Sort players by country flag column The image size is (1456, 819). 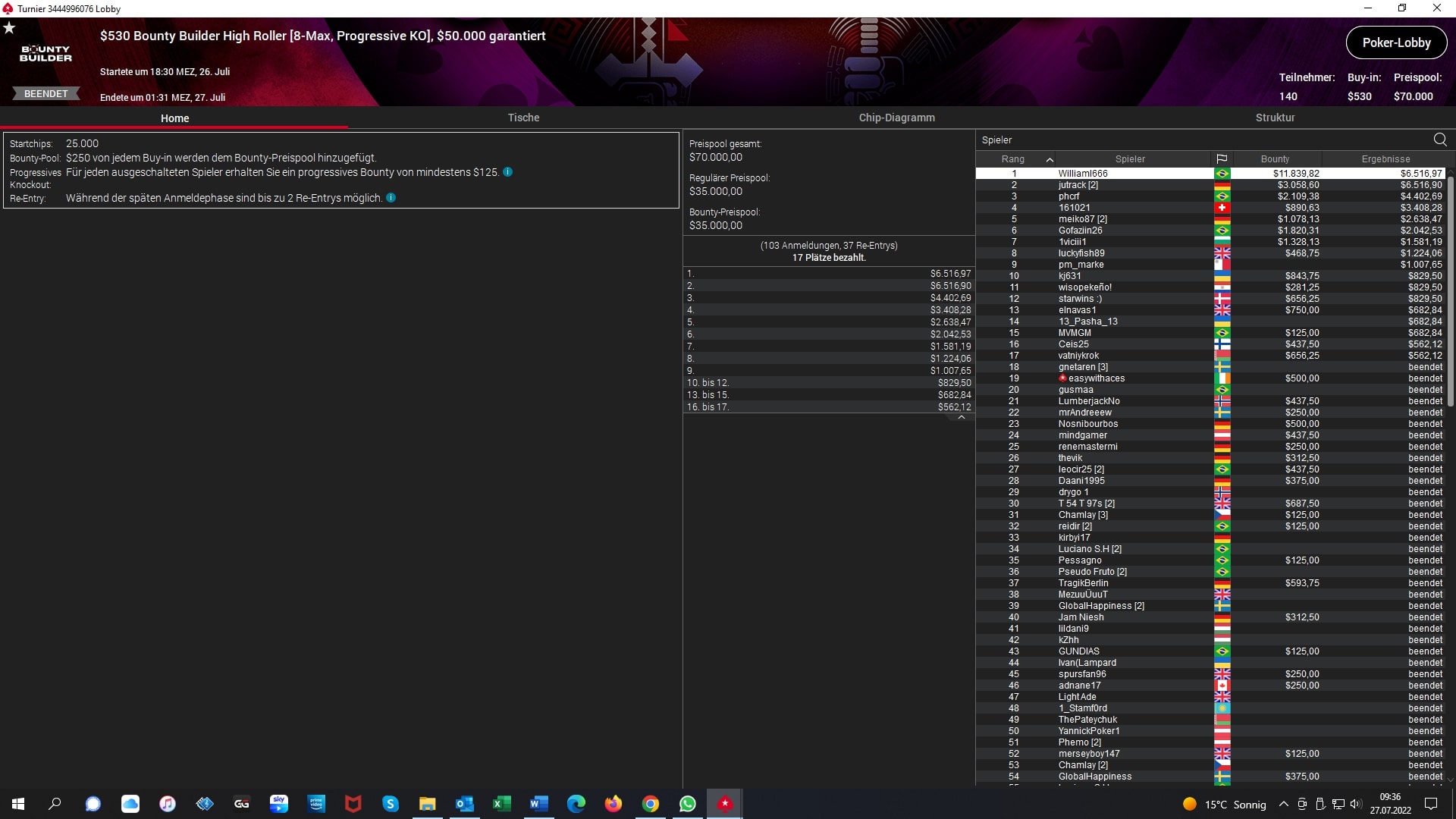pos(1222,159)
